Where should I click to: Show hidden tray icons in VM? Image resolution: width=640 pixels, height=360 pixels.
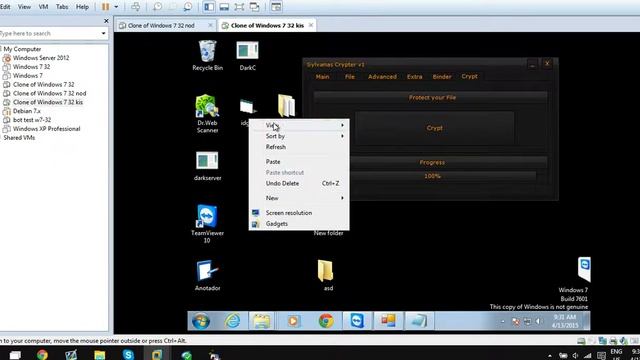click(x=503, y=322)
